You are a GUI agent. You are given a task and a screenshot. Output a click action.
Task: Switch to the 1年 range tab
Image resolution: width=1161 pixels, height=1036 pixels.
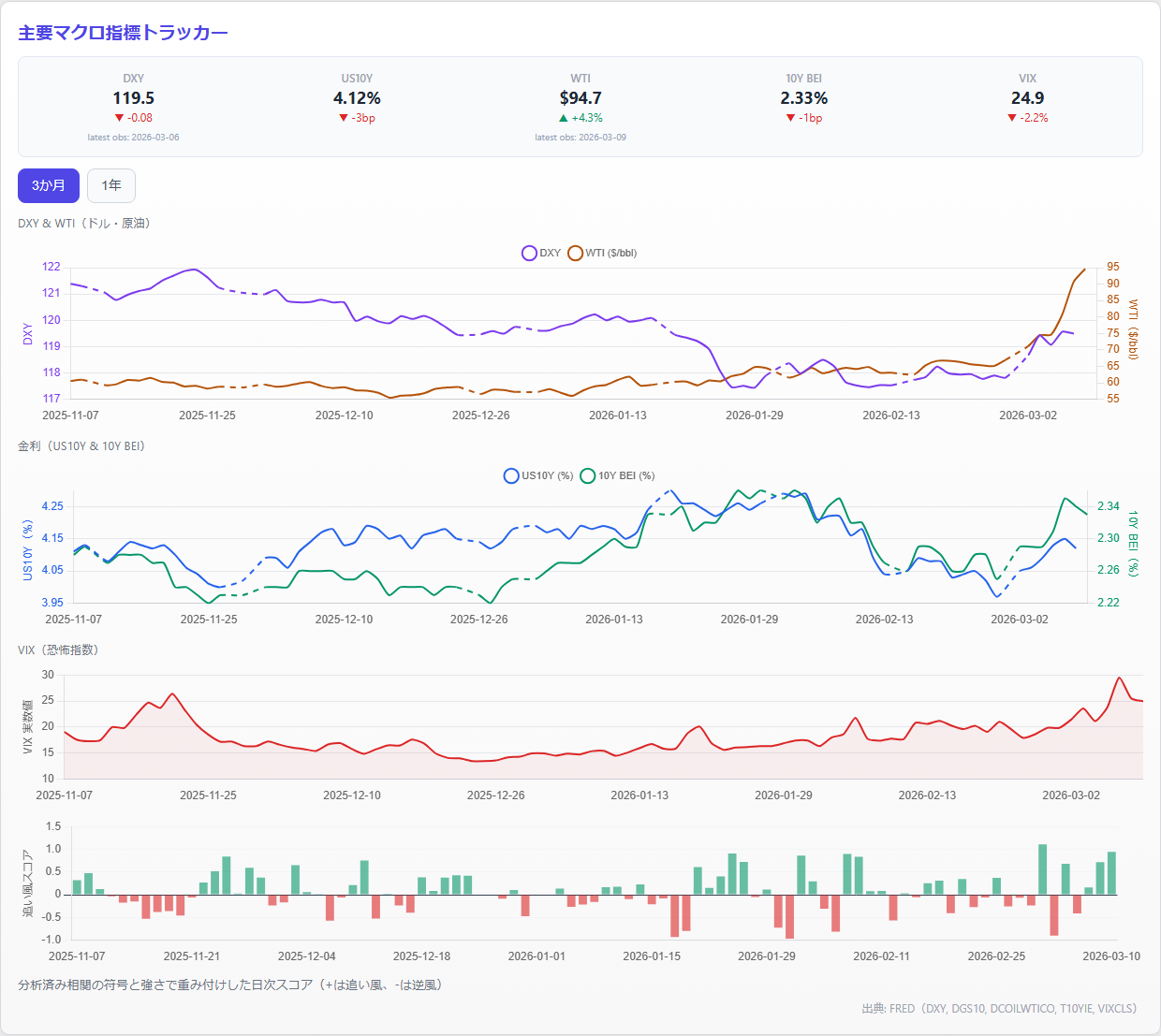click(x=111, y=185)
